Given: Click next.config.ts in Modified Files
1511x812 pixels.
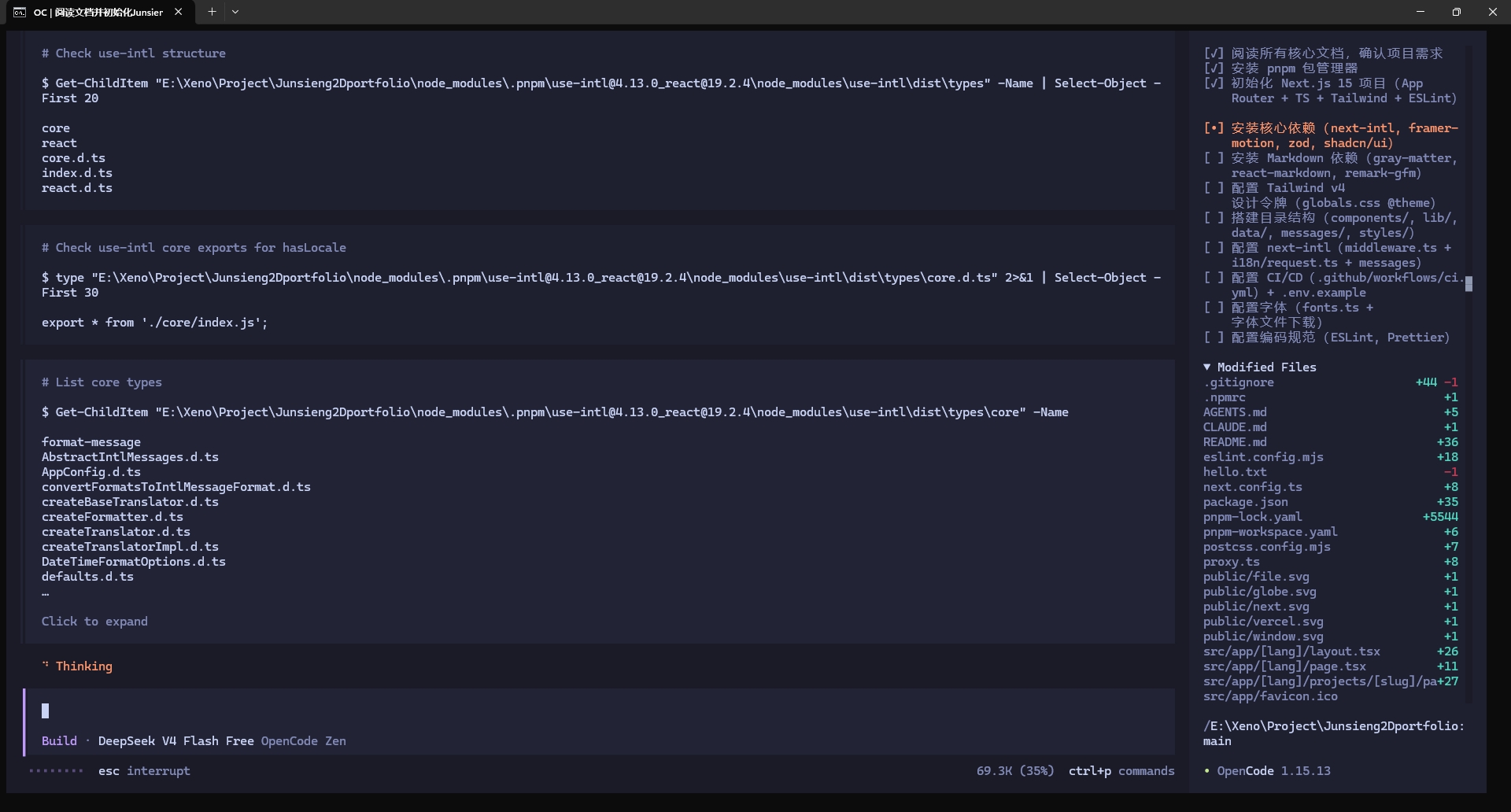Looking at the screenshot, I should click(x=1252, y=487).
